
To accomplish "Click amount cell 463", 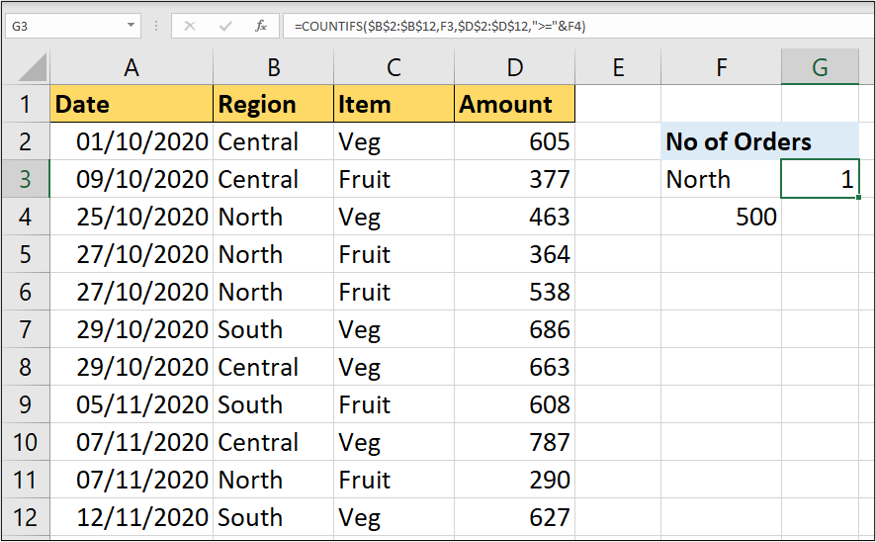I will [515, 217].
